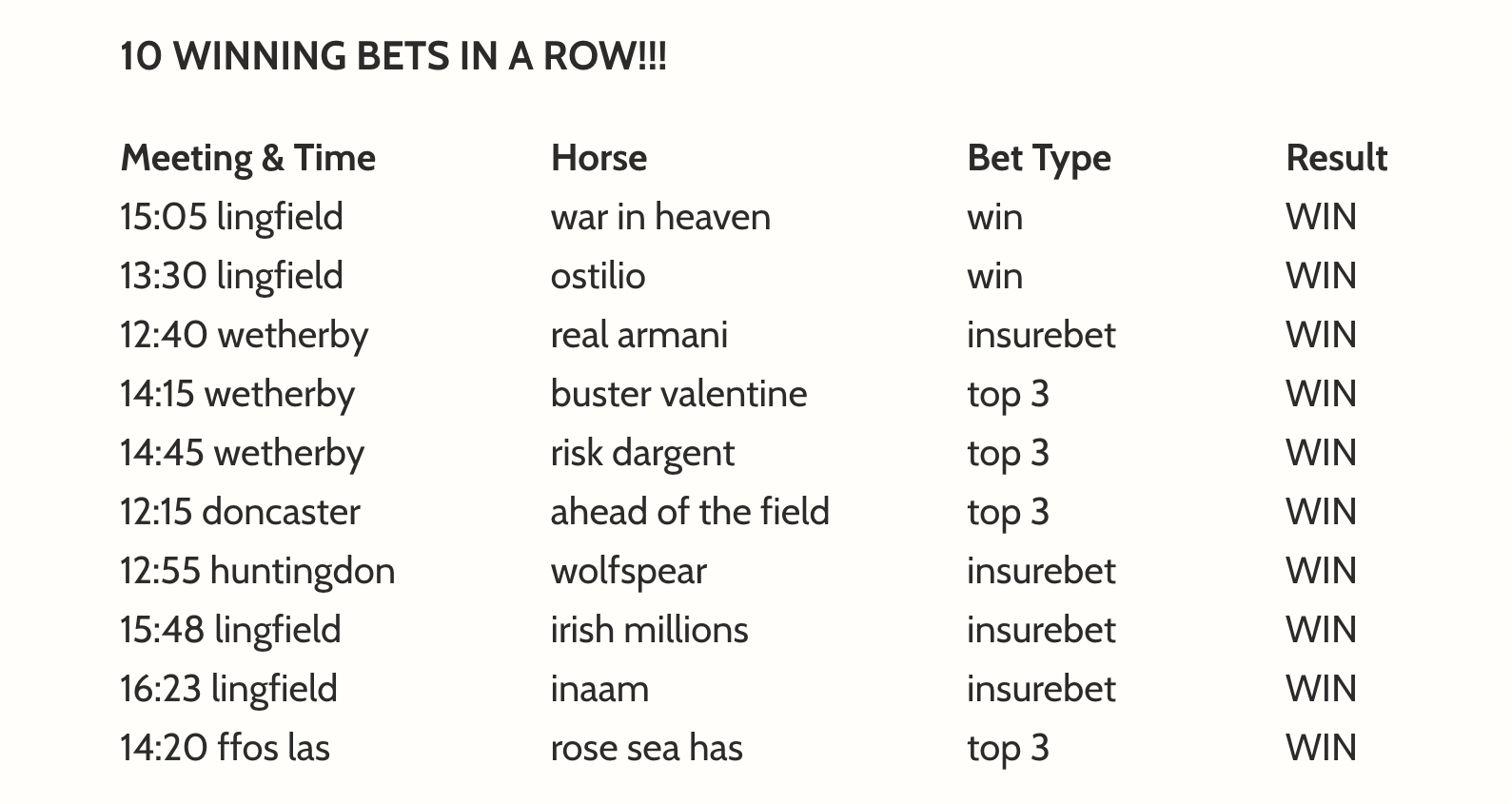Screen dimensions: 1512x804
Task: Click 'insurebet' in the real armani row
Action: point(1041,335)
